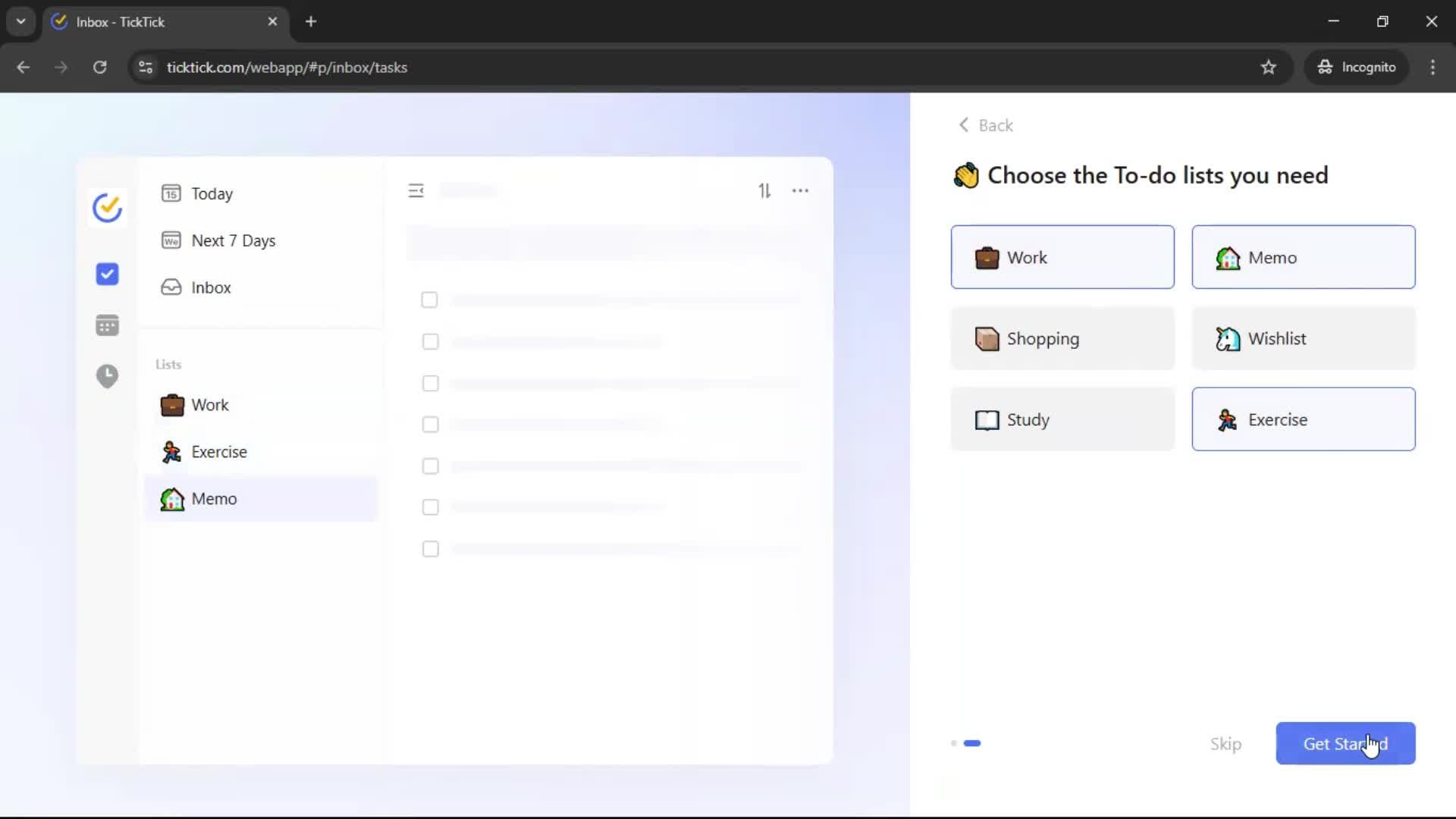Open Chrome's three-dot menu
This screenshot has width=1456, height=819.
(1432, 67)
